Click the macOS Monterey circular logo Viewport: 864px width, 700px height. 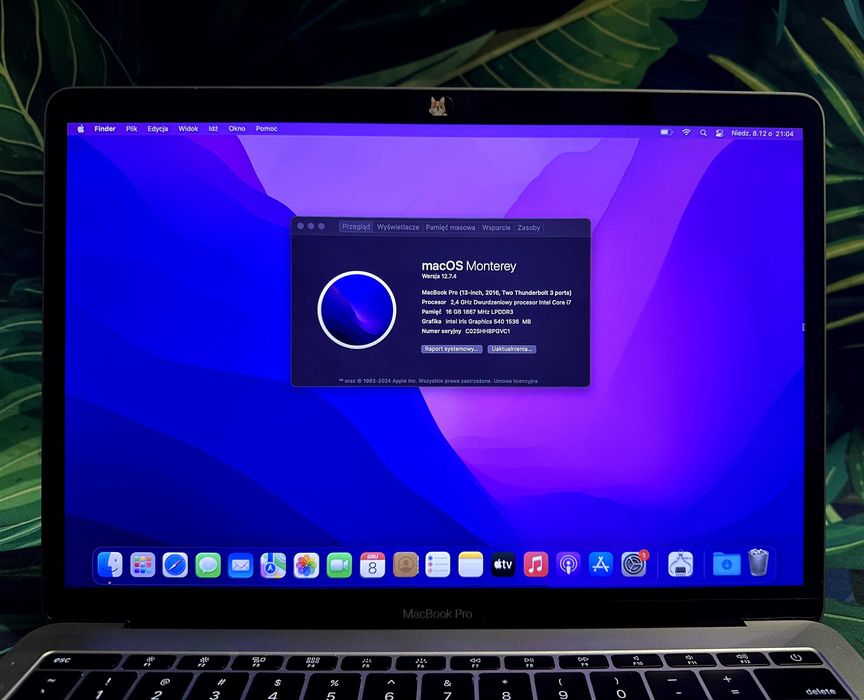point(357,310)
